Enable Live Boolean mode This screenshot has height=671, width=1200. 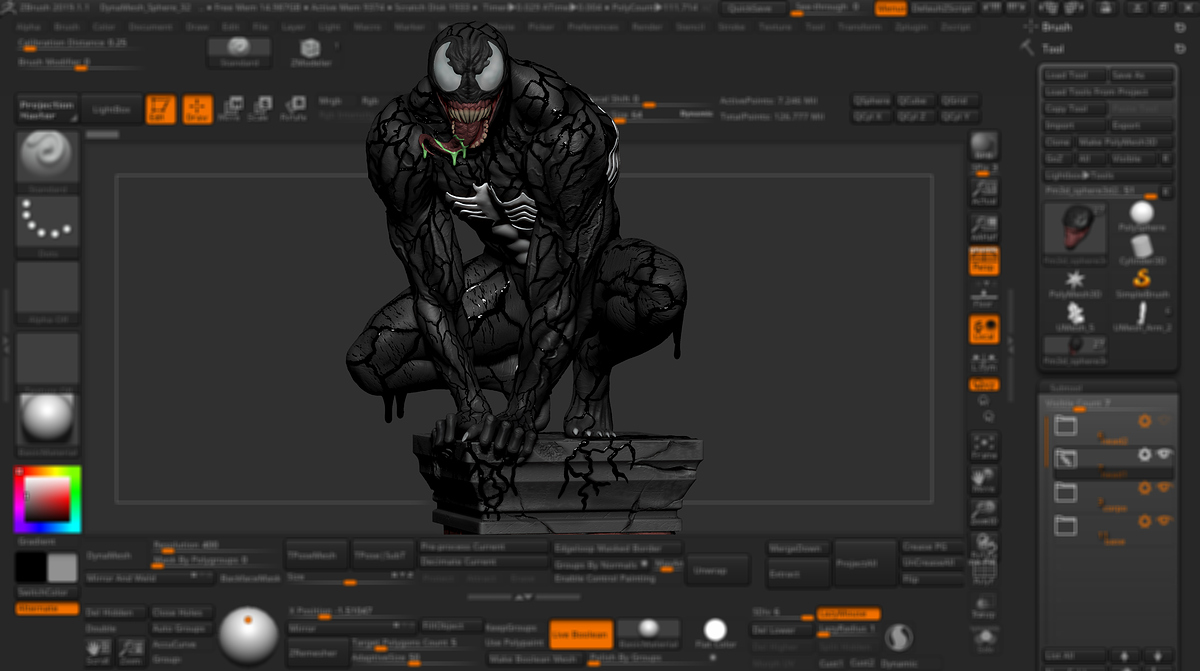[580, 635]
